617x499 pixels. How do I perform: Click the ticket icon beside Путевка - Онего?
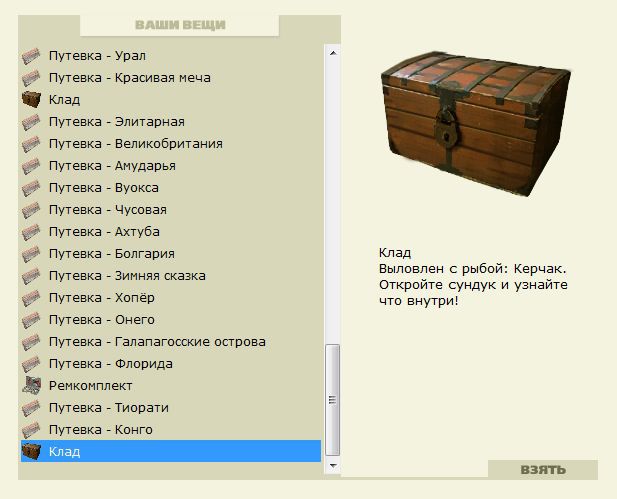click(x=31, y=320)
